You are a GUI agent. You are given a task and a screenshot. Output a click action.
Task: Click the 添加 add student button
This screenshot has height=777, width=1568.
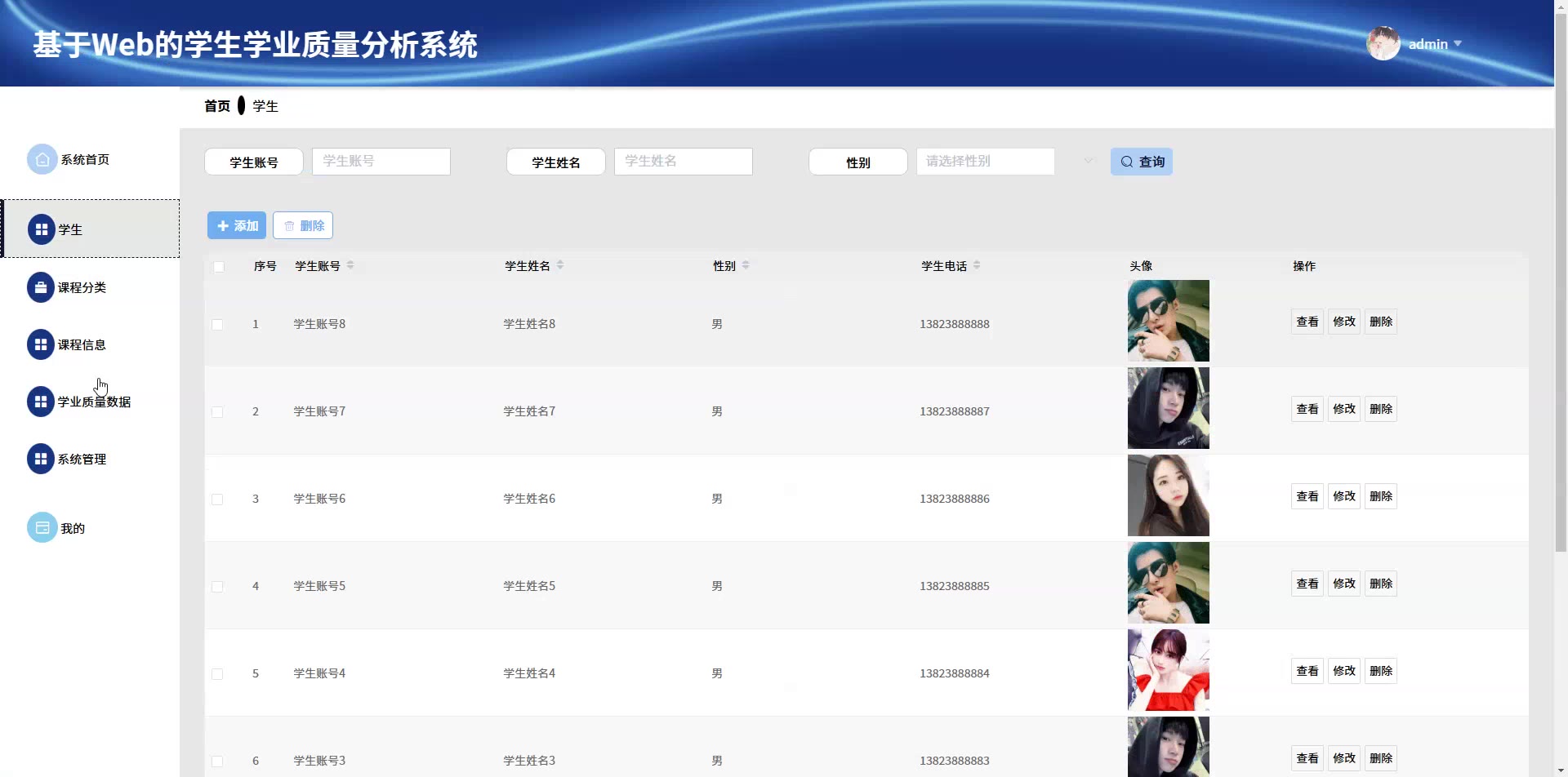237,225
